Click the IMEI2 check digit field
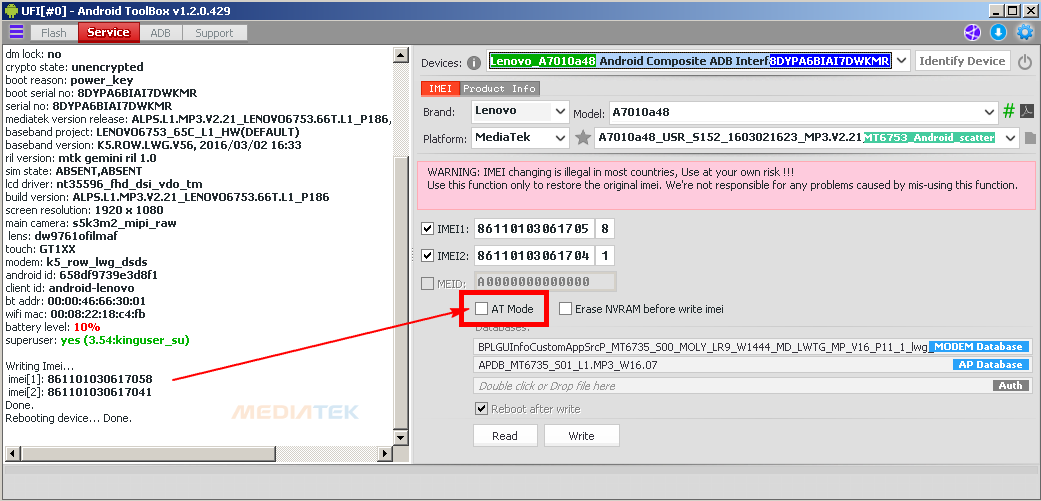Screen dimensions: 1041x501 [604, 255]
